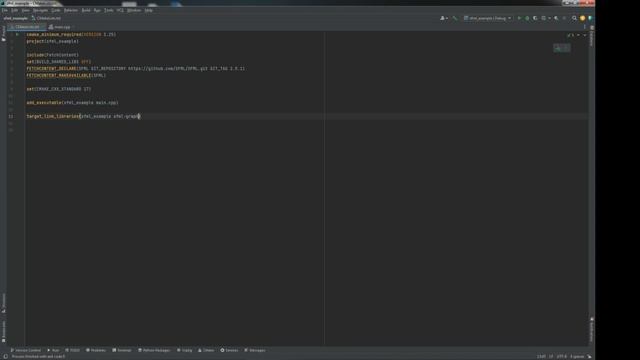Open the Window menu
The height and width of the screenshot is (360, 640).
(134, 10)
